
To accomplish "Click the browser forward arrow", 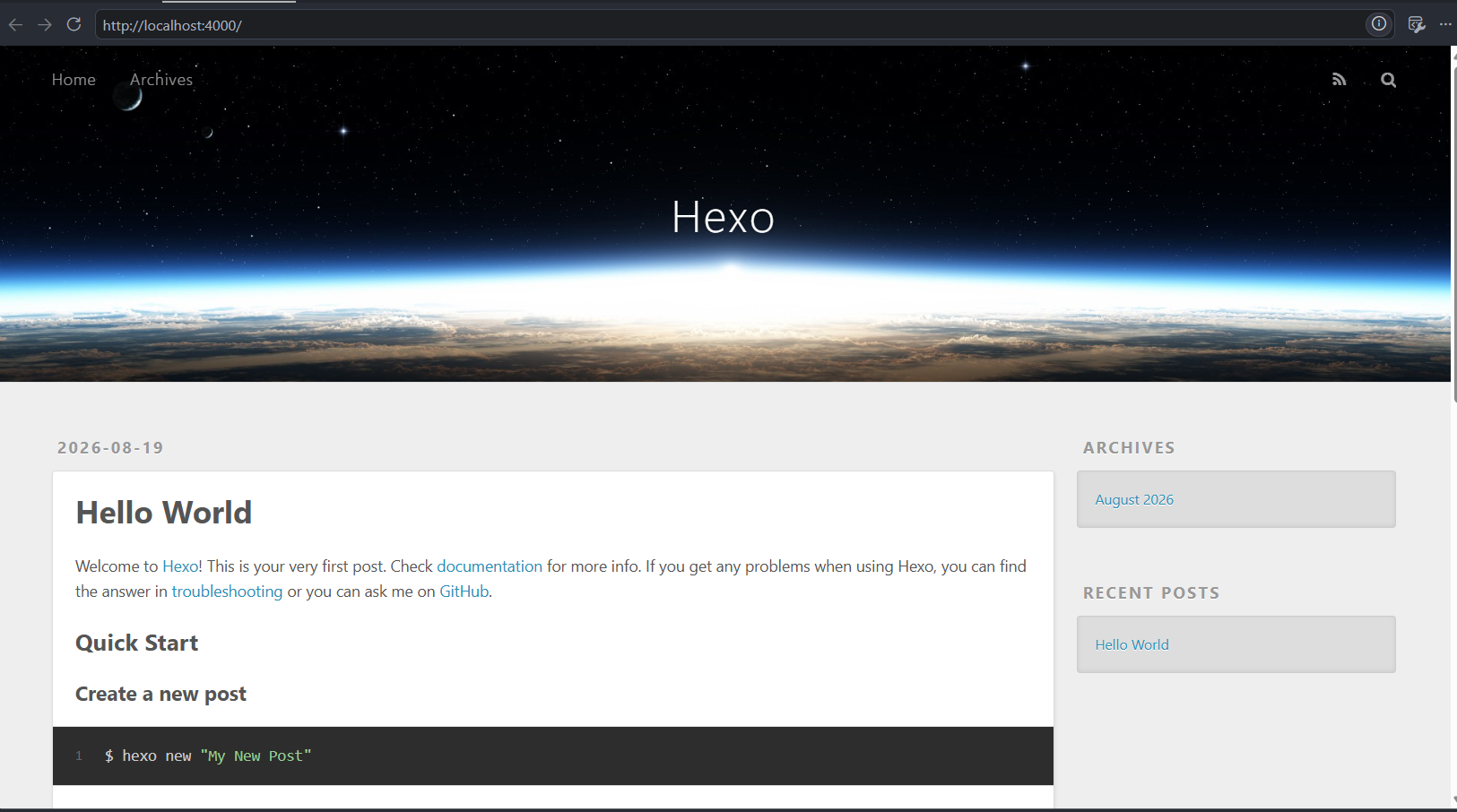I will (x=45, y=24).
